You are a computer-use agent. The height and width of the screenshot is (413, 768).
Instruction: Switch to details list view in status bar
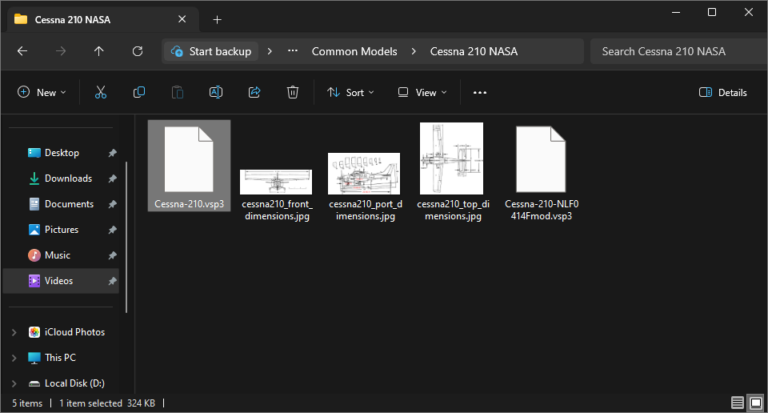click(737, 403)
